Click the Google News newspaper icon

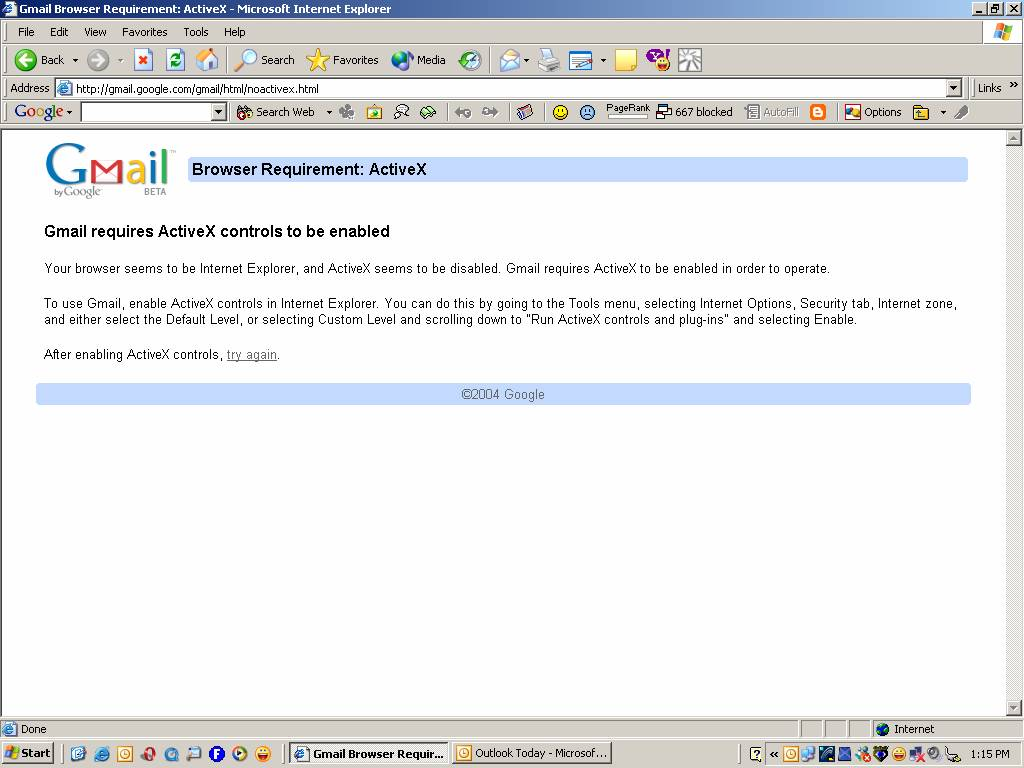click(x=525, y=112)
